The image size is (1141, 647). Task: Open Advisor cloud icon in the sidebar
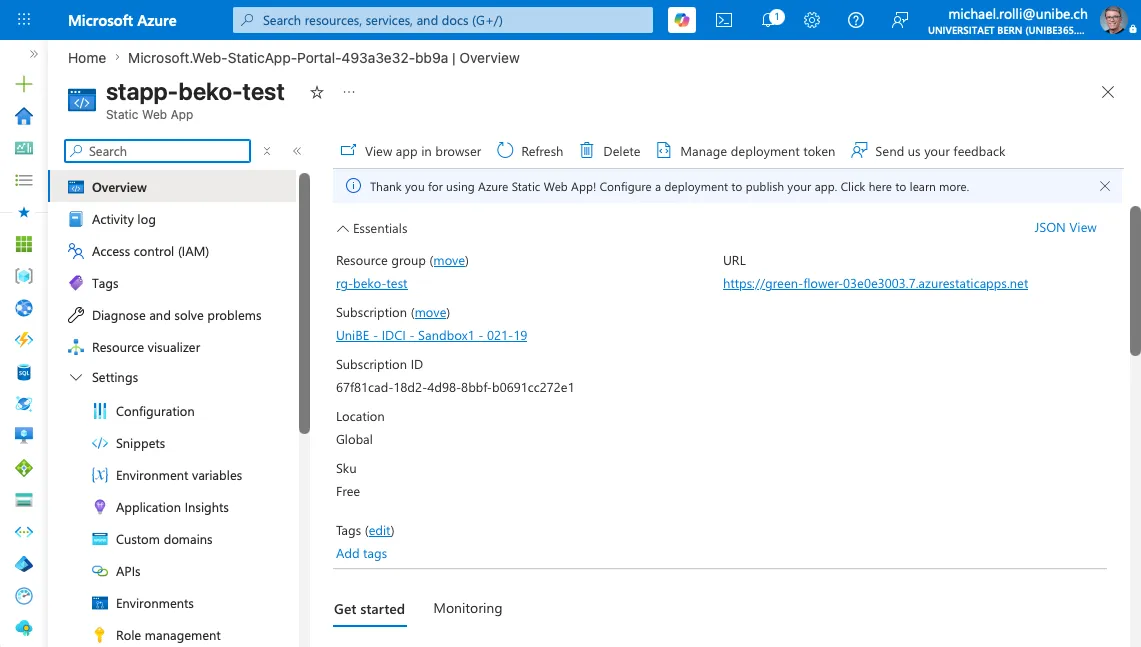(24, 628)
